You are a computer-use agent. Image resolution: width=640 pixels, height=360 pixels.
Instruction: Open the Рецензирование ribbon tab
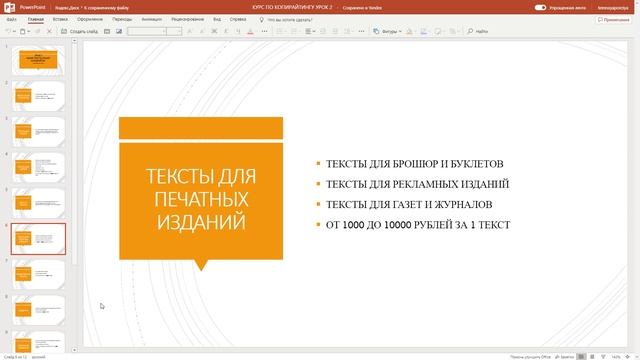(x=187, y=19)
